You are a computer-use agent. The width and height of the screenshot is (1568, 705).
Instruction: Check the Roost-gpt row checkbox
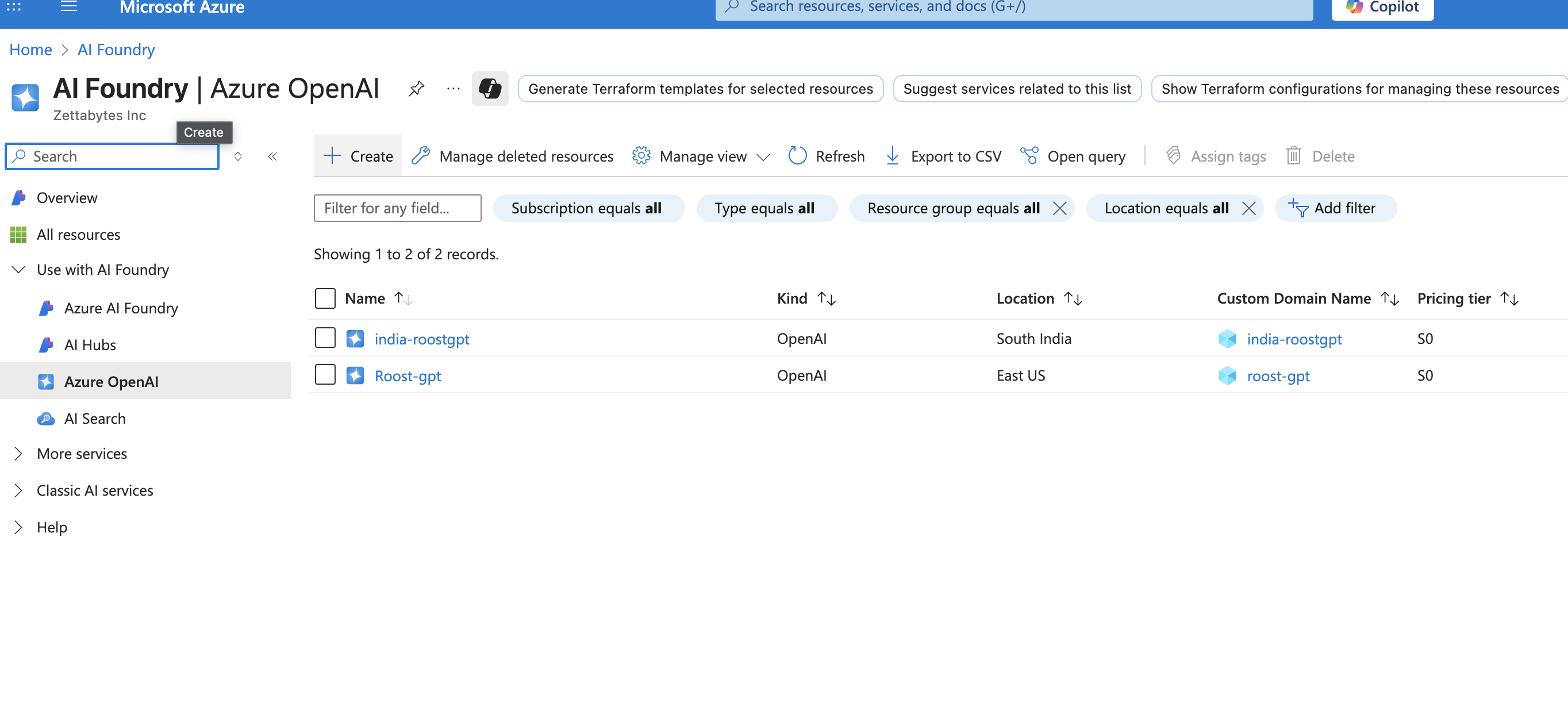[x=325, y=374]
